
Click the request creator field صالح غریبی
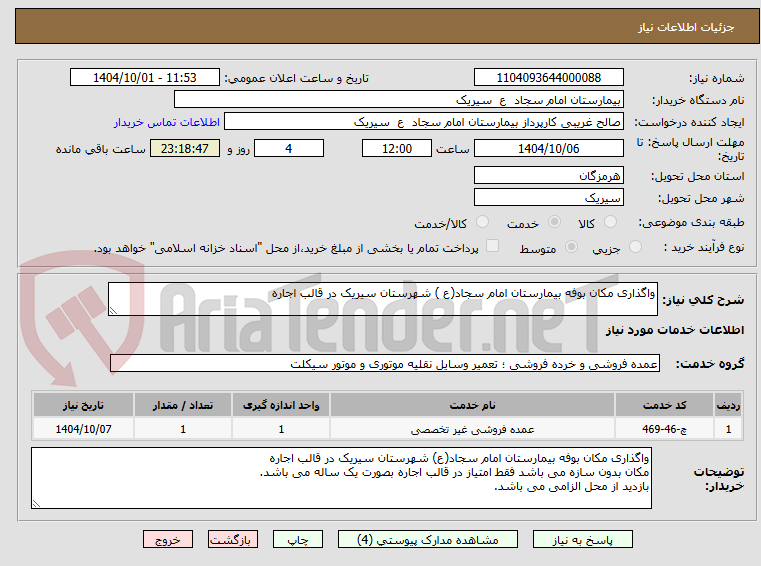pyautogui.click(x=424, y=122)
